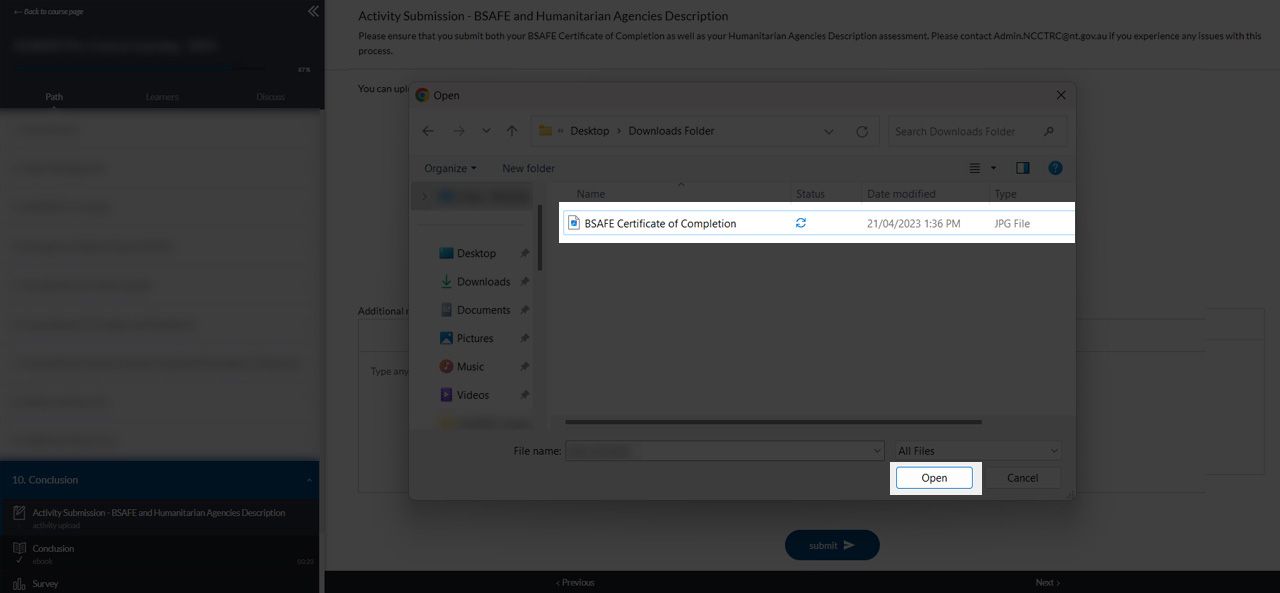Click the Search Downloads Folder field
Viewport: 1280px width, 593px height.
pyautogui.click(x=966, y=131)
